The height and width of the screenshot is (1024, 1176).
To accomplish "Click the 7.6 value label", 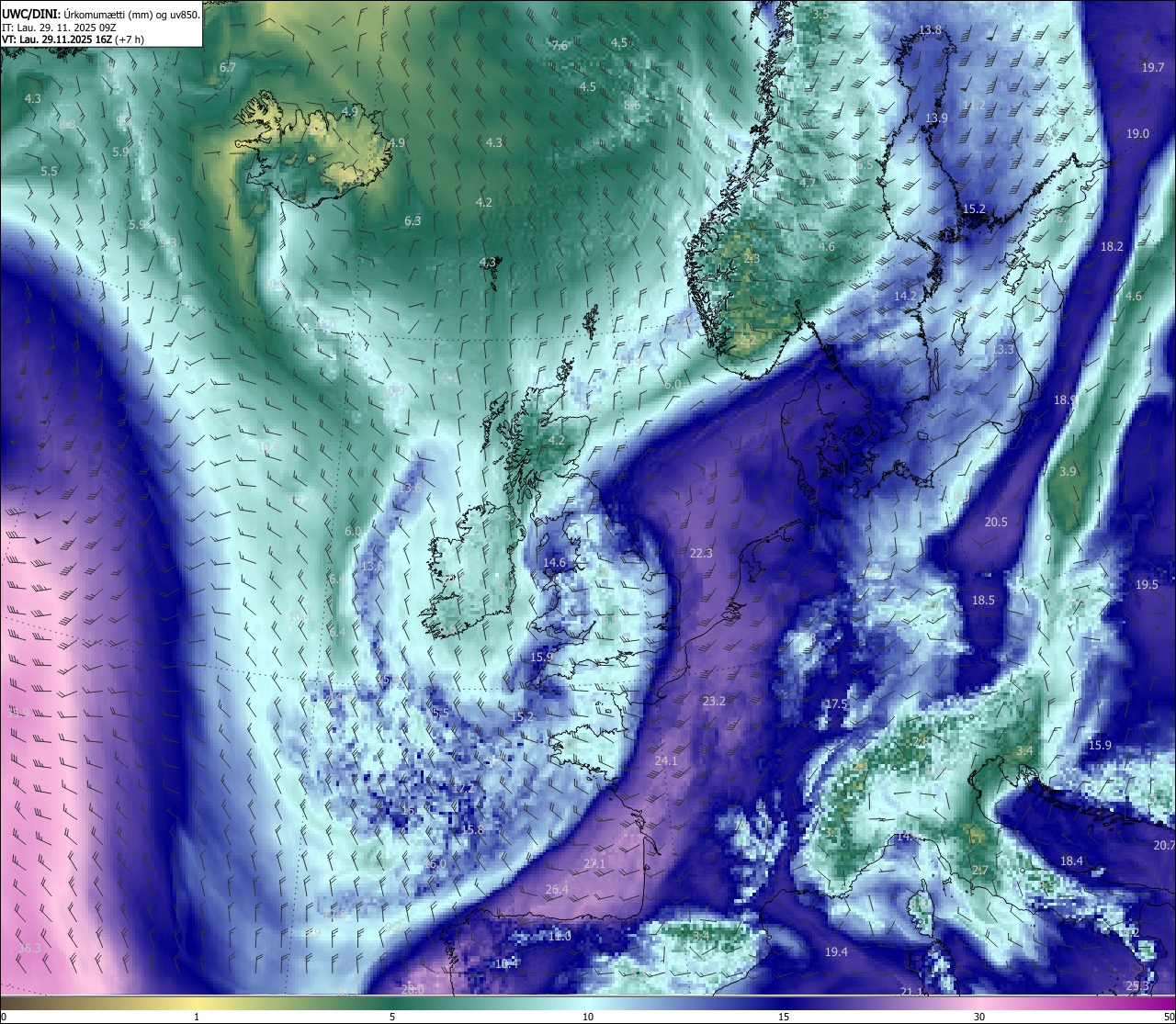I will point(560,45).
